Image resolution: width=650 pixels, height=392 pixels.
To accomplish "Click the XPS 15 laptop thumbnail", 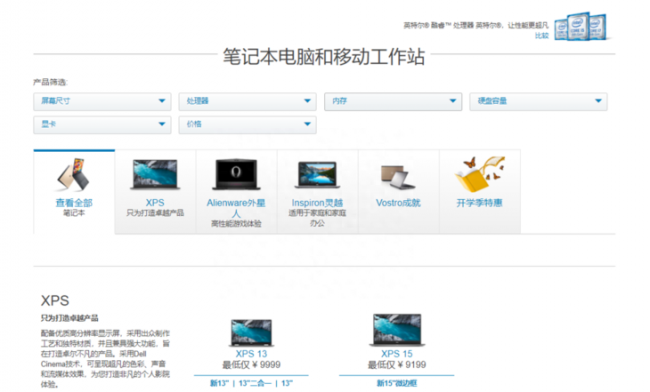I will click(x=397, y=330).
